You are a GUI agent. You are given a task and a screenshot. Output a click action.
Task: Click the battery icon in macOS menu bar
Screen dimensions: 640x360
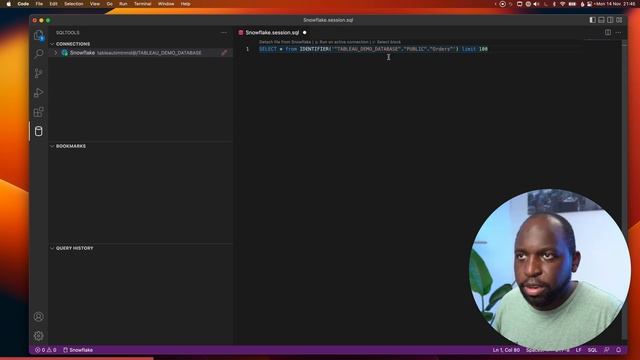click(x=572, y=4)
